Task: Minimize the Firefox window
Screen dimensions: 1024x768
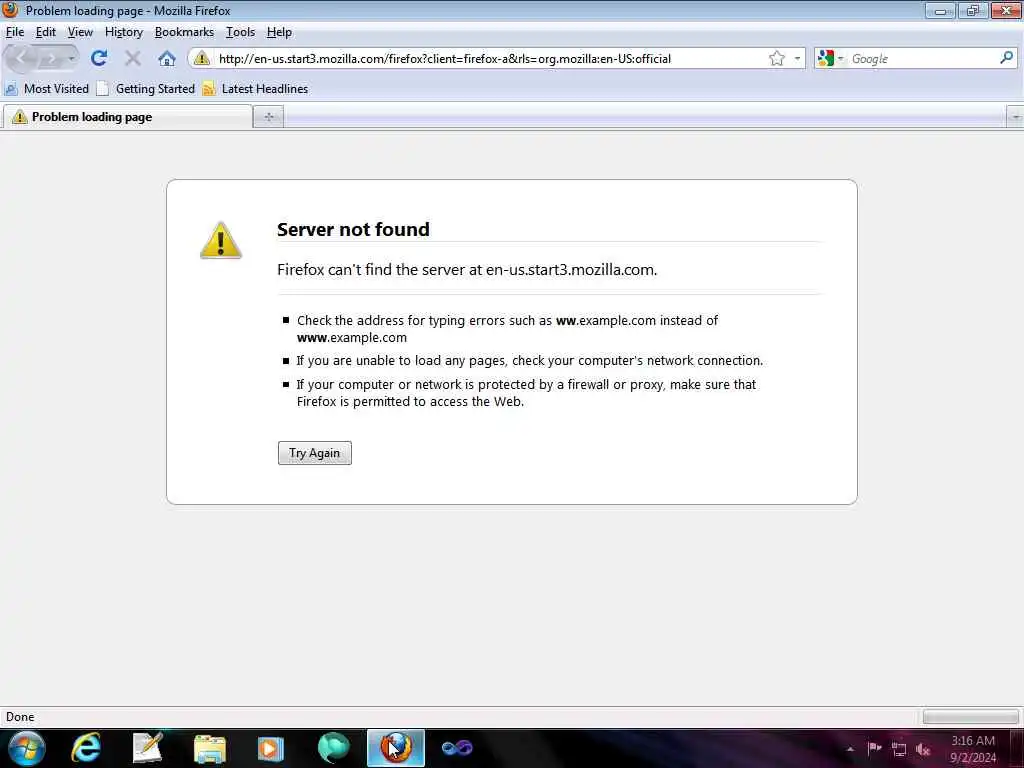Action: click(x=940, y=10)
